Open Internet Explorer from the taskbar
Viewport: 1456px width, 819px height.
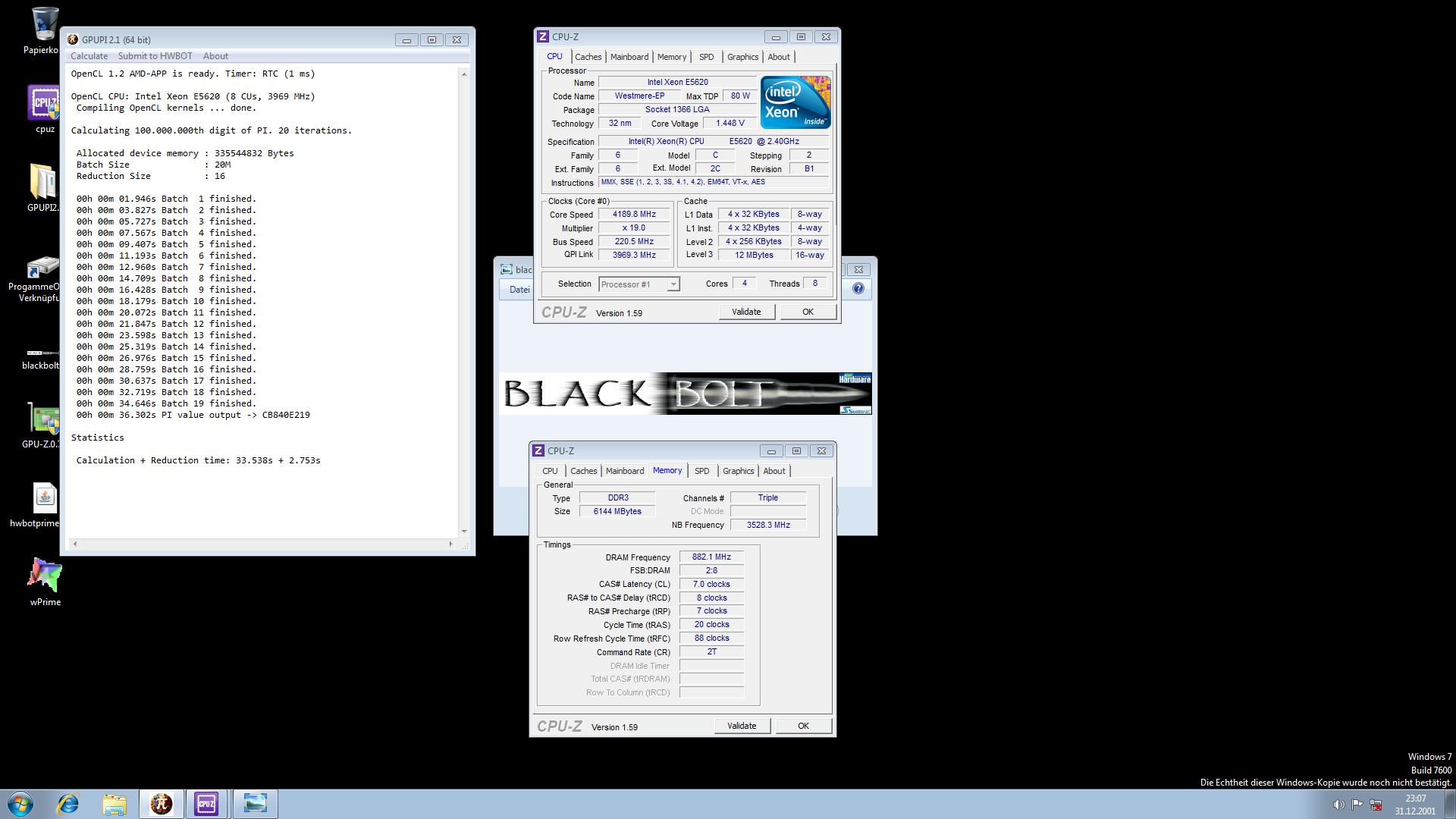[68, 804]
